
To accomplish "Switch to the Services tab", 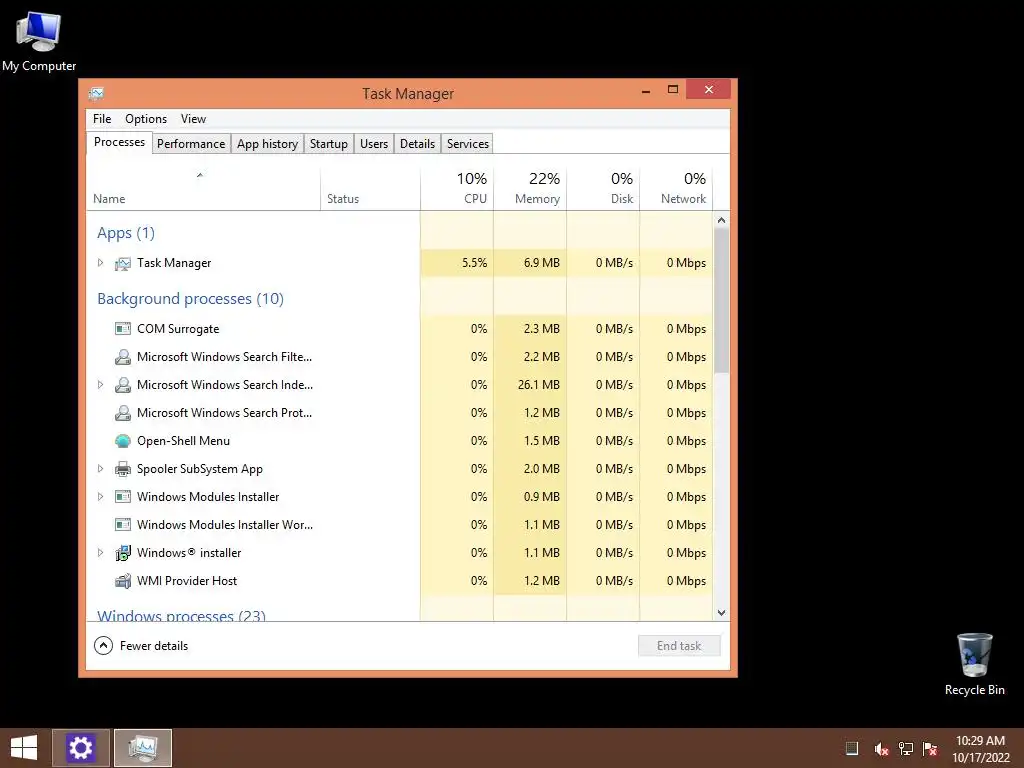I will coord(468,144).
